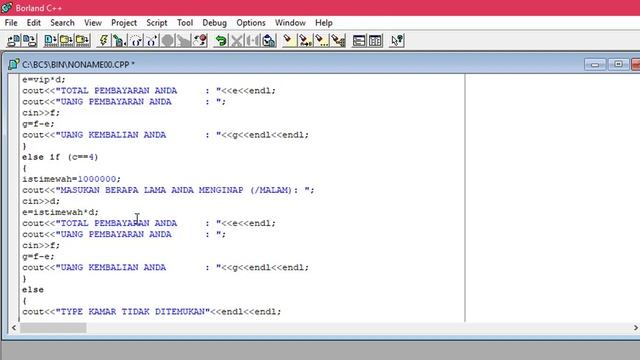Click the grayed icon between X and clipboard

253,40
